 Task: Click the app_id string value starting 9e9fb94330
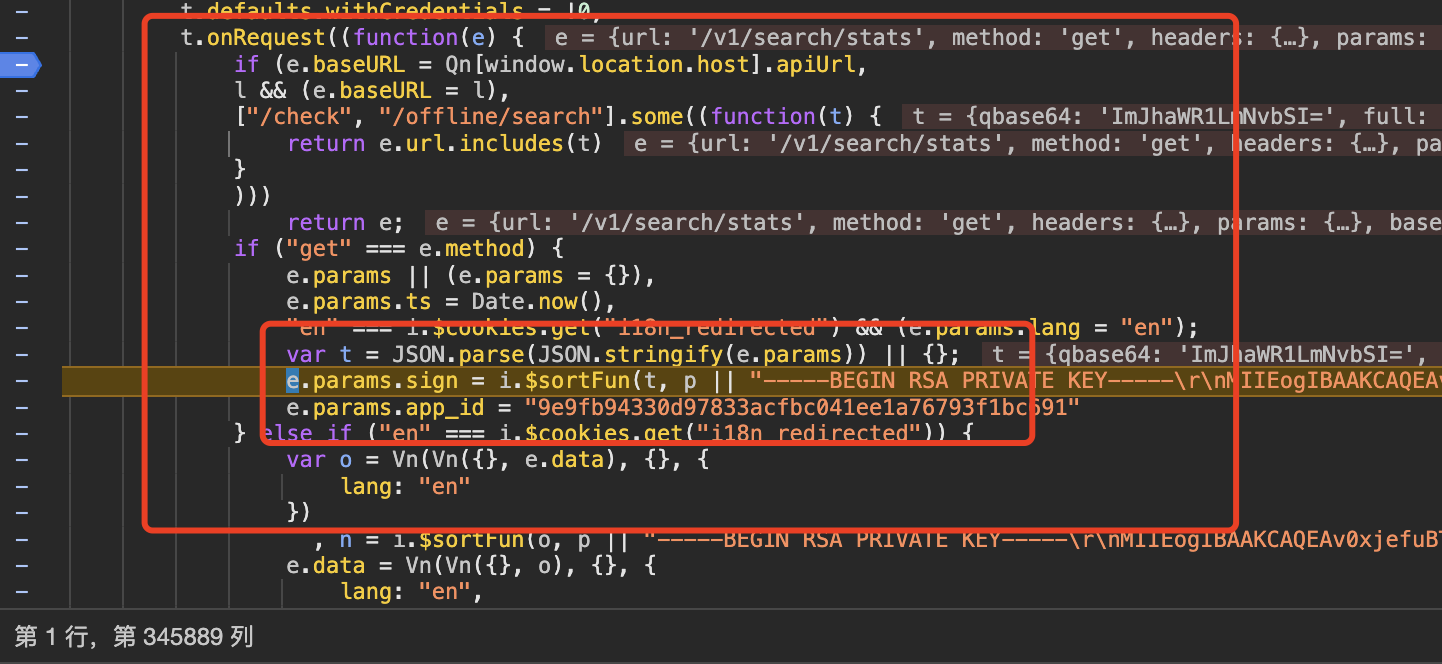[x=802, y=408]
